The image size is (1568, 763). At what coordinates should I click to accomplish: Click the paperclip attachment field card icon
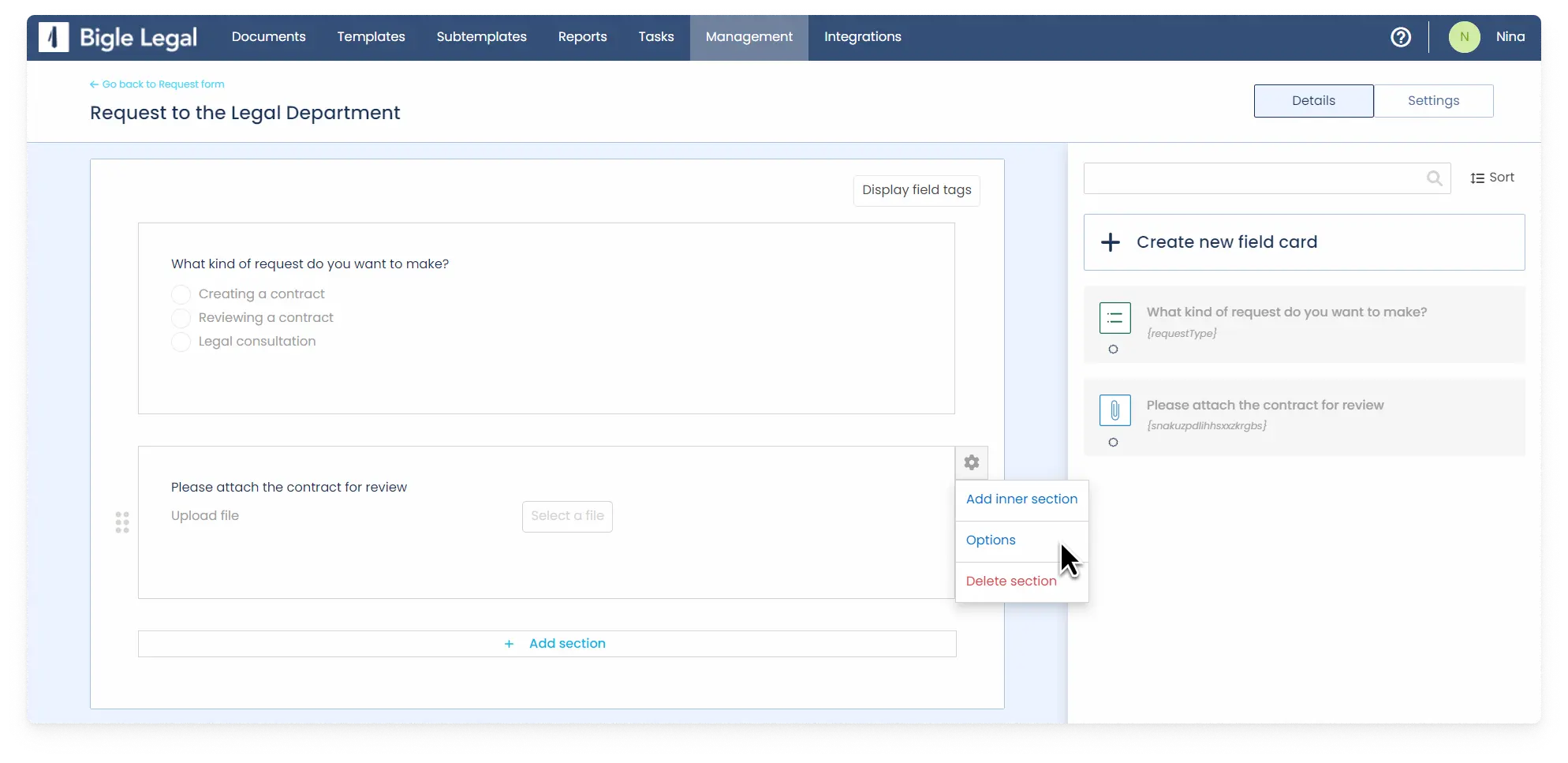pyautogui.click(x=1114, y=410)
